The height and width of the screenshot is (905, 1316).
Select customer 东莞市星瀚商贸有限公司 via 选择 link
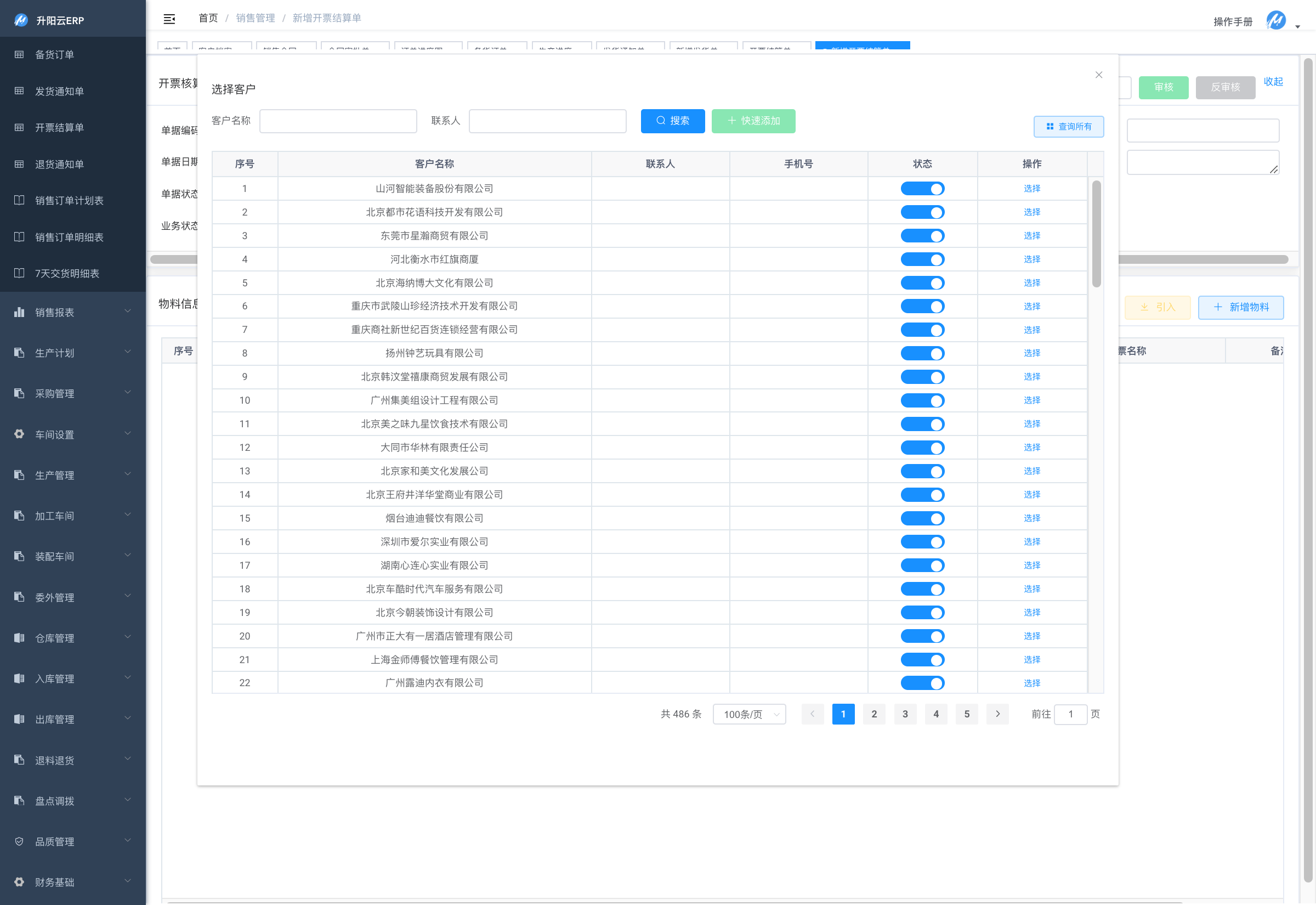pyautogui.click(x=1031, y=235)
